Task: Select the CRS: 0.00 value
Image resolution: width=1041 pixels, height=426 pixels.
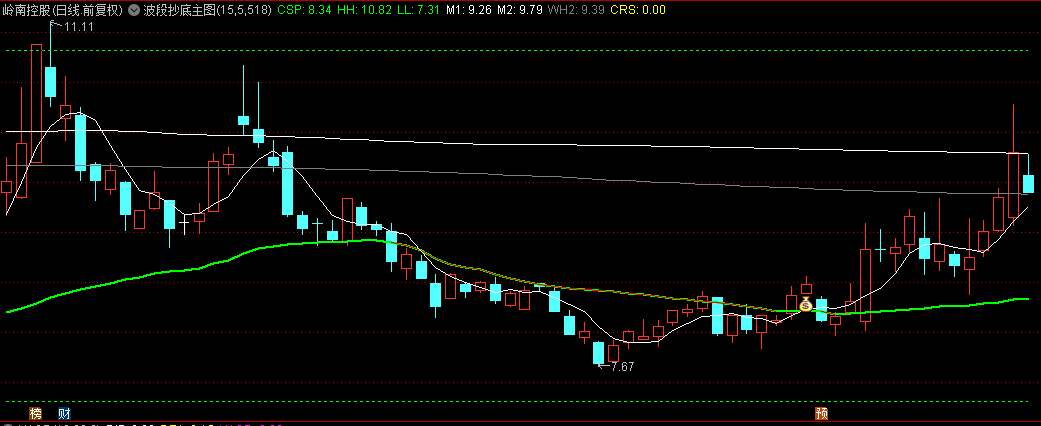Action: coord(637,10)
